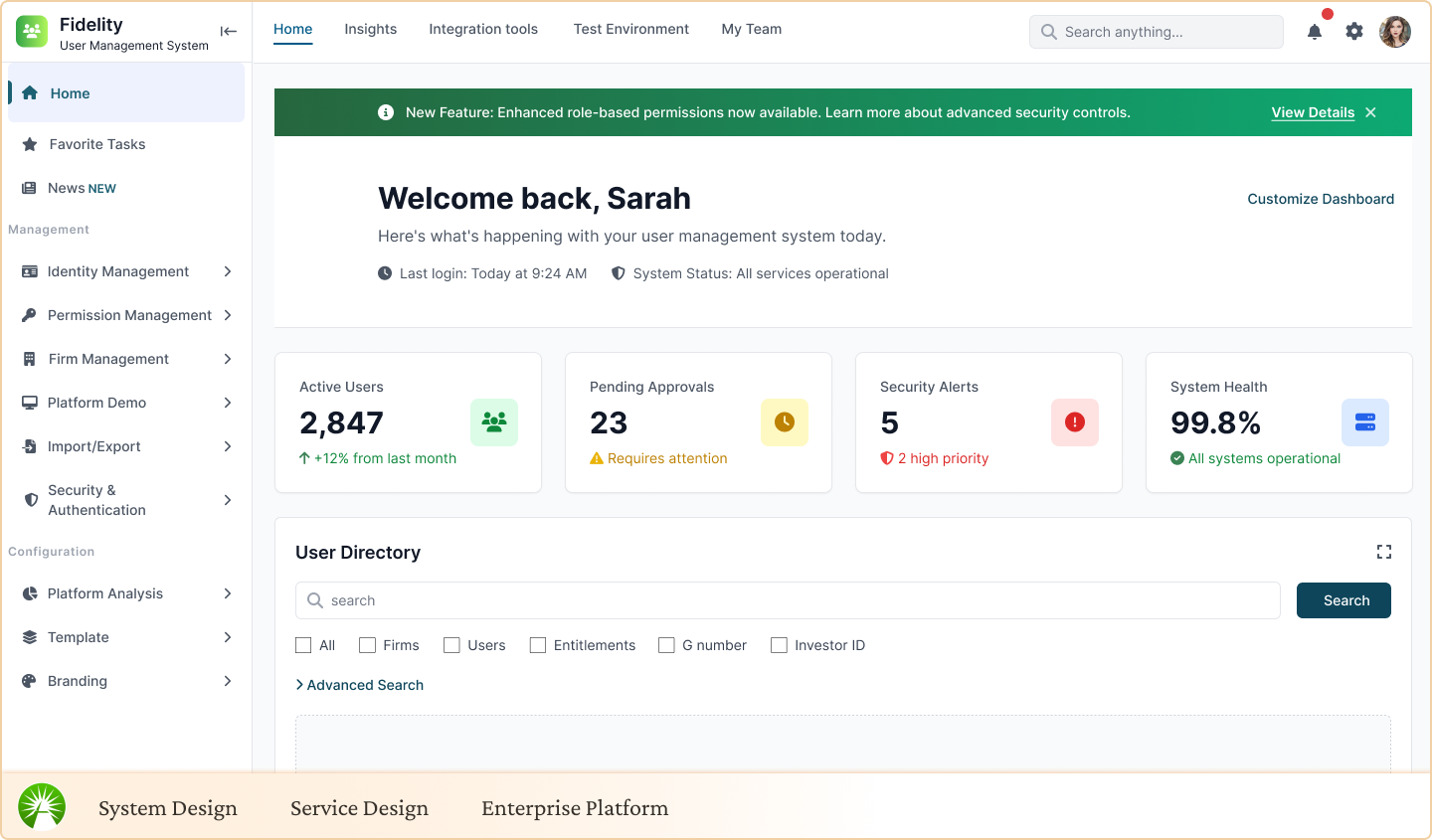Focus the Search anything field

1157,32
